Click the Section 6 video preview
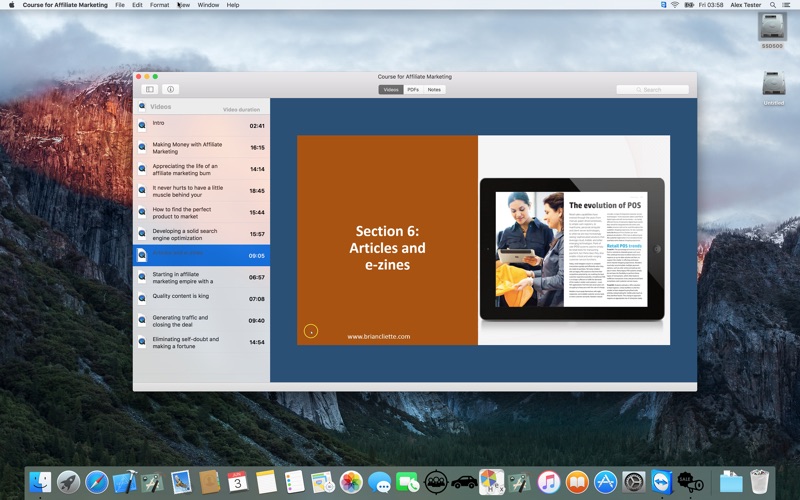This screenshot has width=800, height=500. tap(483, 240)
